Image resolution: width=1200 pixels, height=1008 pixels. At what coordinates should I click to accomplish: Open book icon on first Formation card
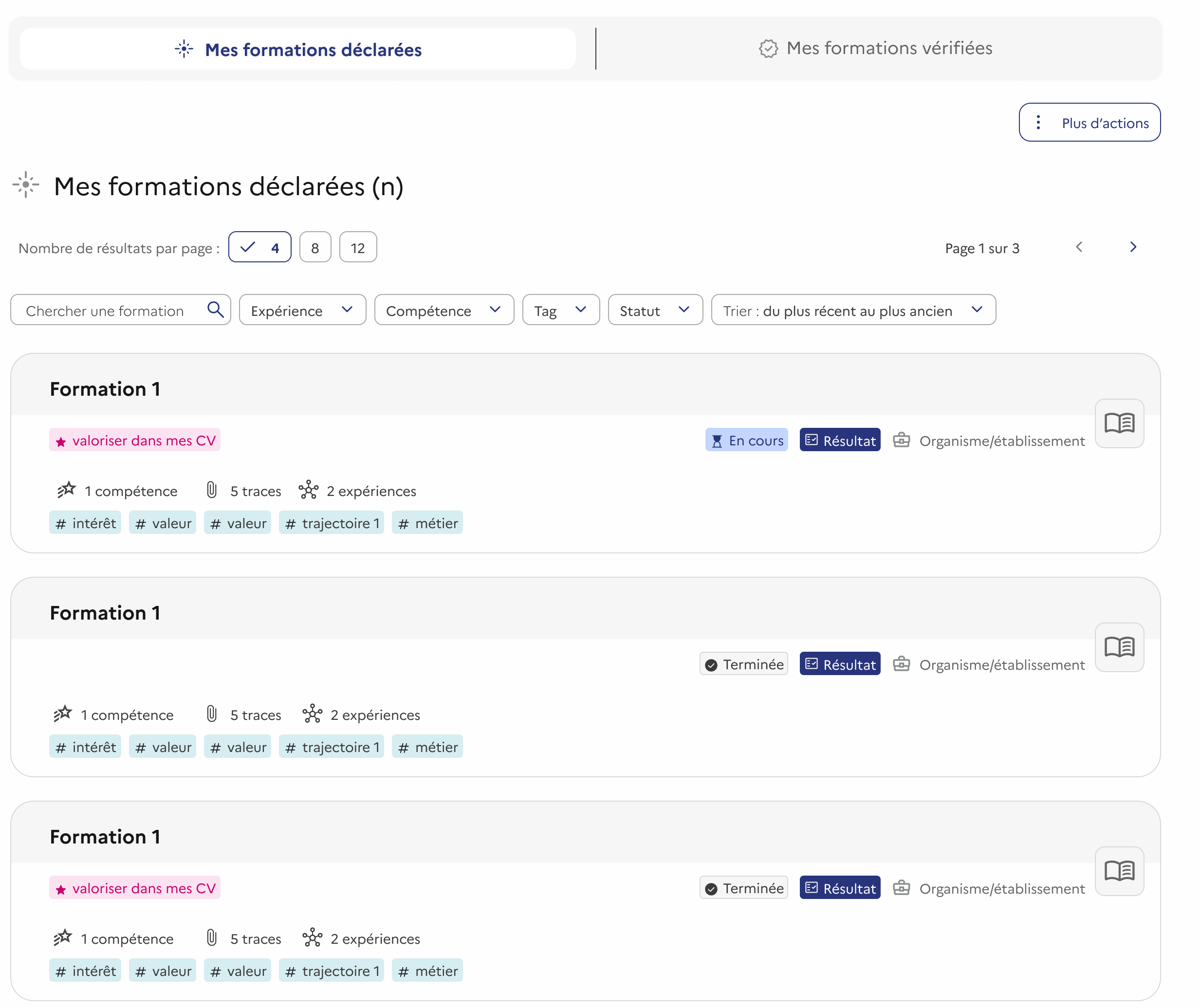1119,423
